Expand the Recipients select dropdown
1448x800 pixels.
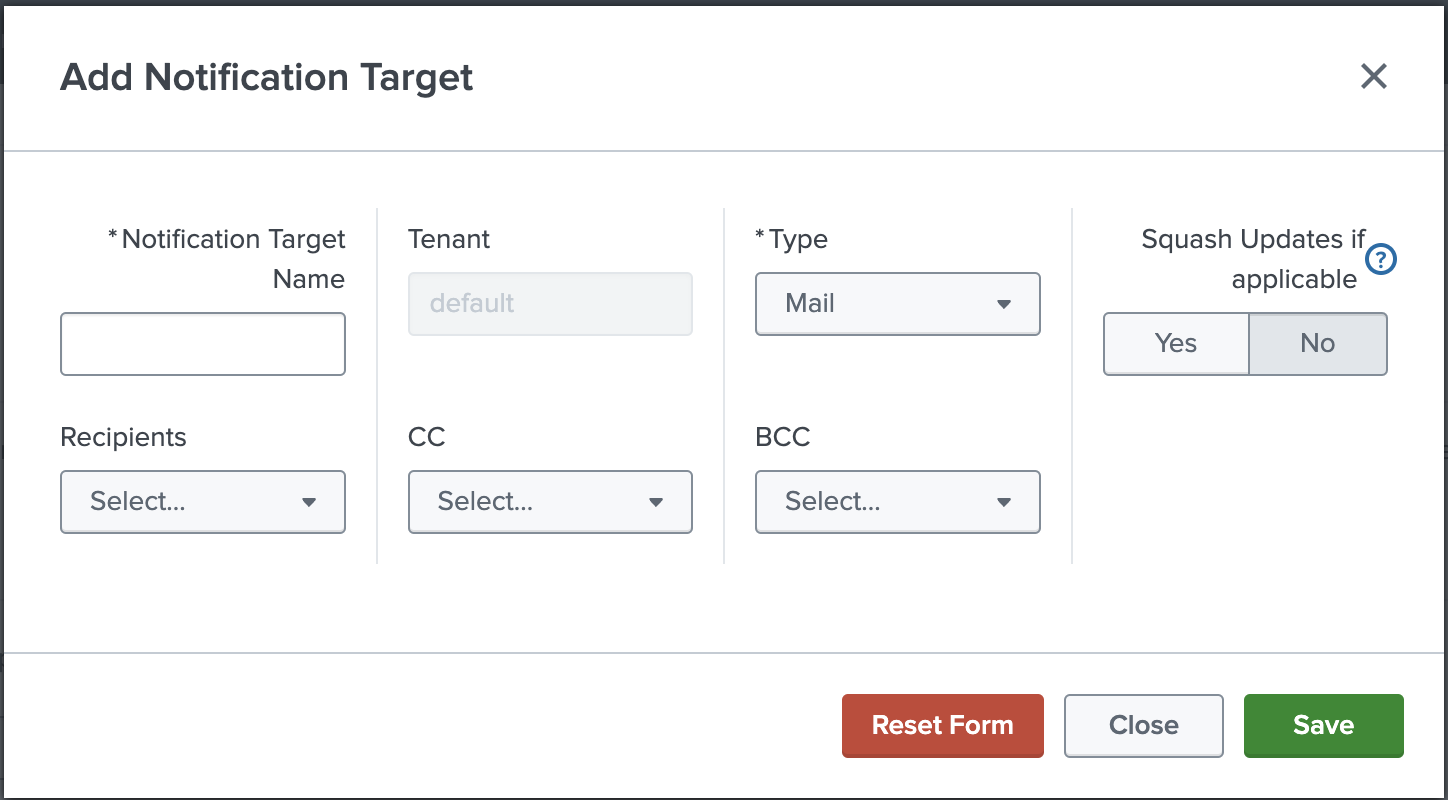203,502
